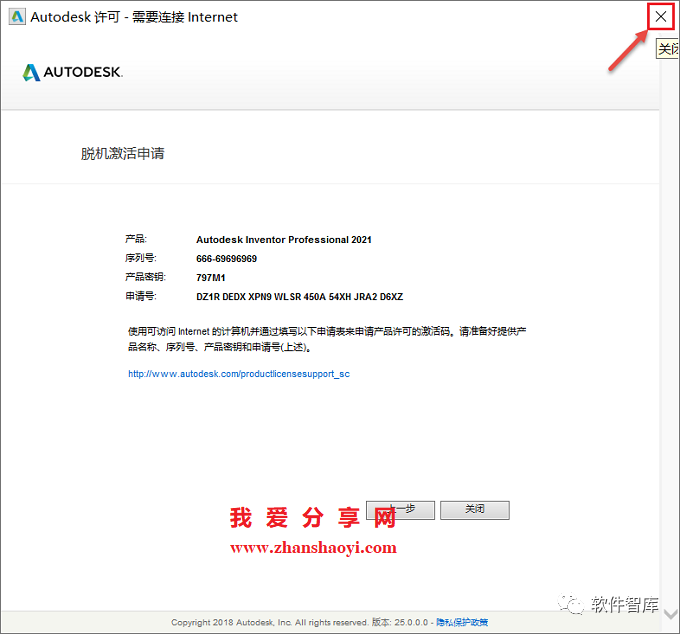Click the 关闭 button at bottom

pos(475,510)
